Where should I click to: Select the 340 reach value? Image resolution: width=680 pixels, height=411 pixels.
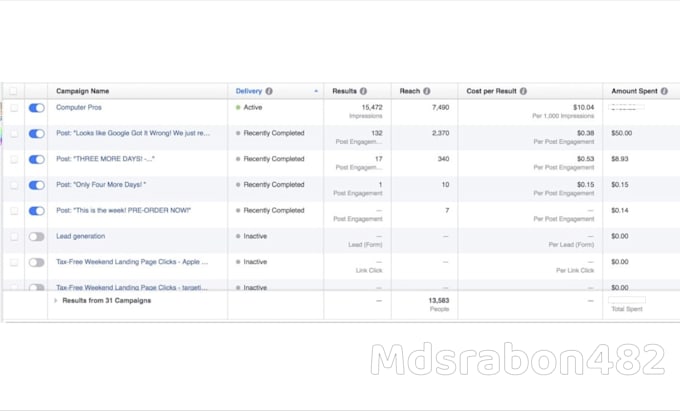click(443, 159)
